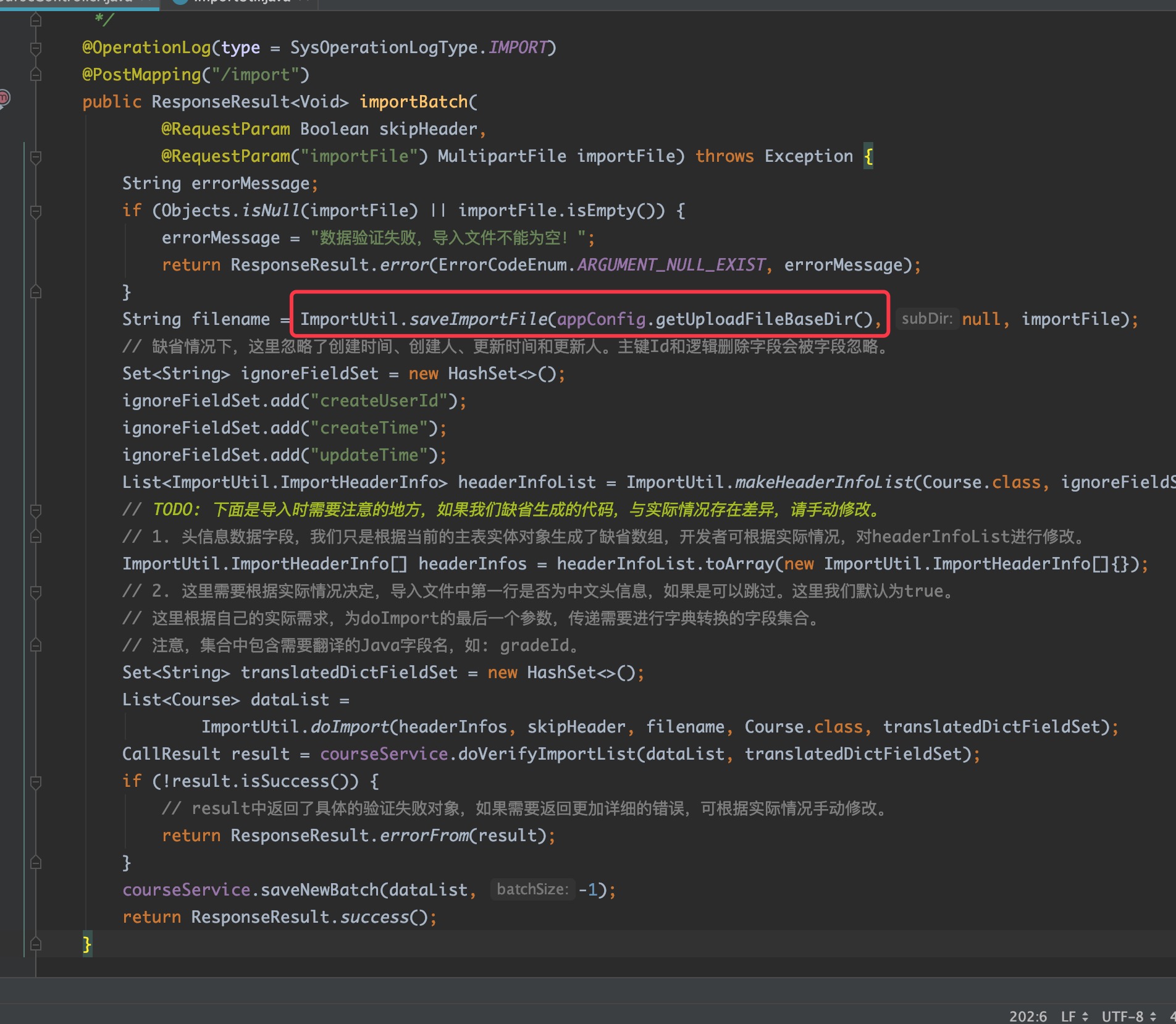Collapse the if (!result.isSuccess()) block
The width and height of the screenshot is (1176, 1024).
tap(36, 782)
